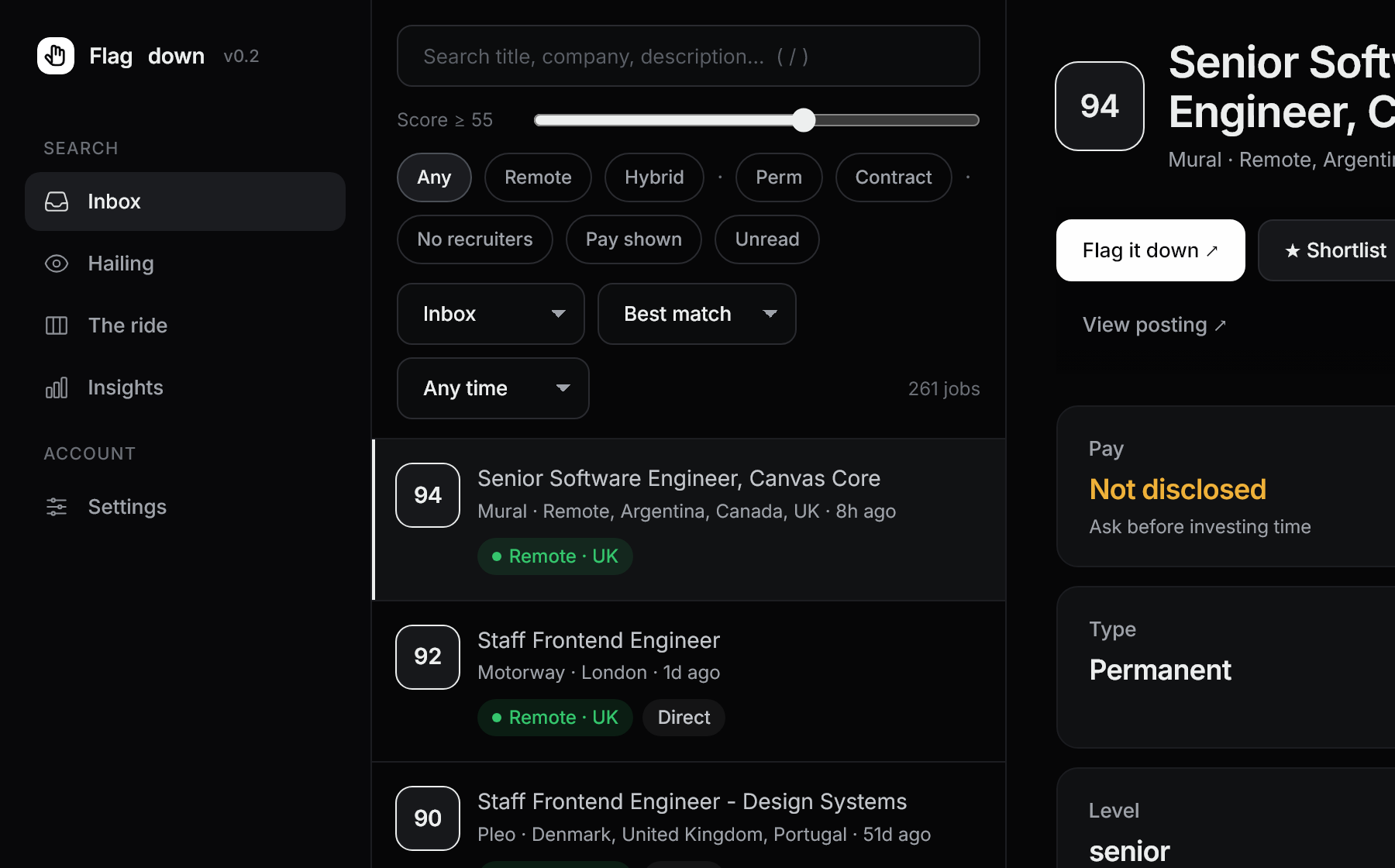Open the Inbox folder dropdown
The image size is (1395, 868).
pos(491,314)
